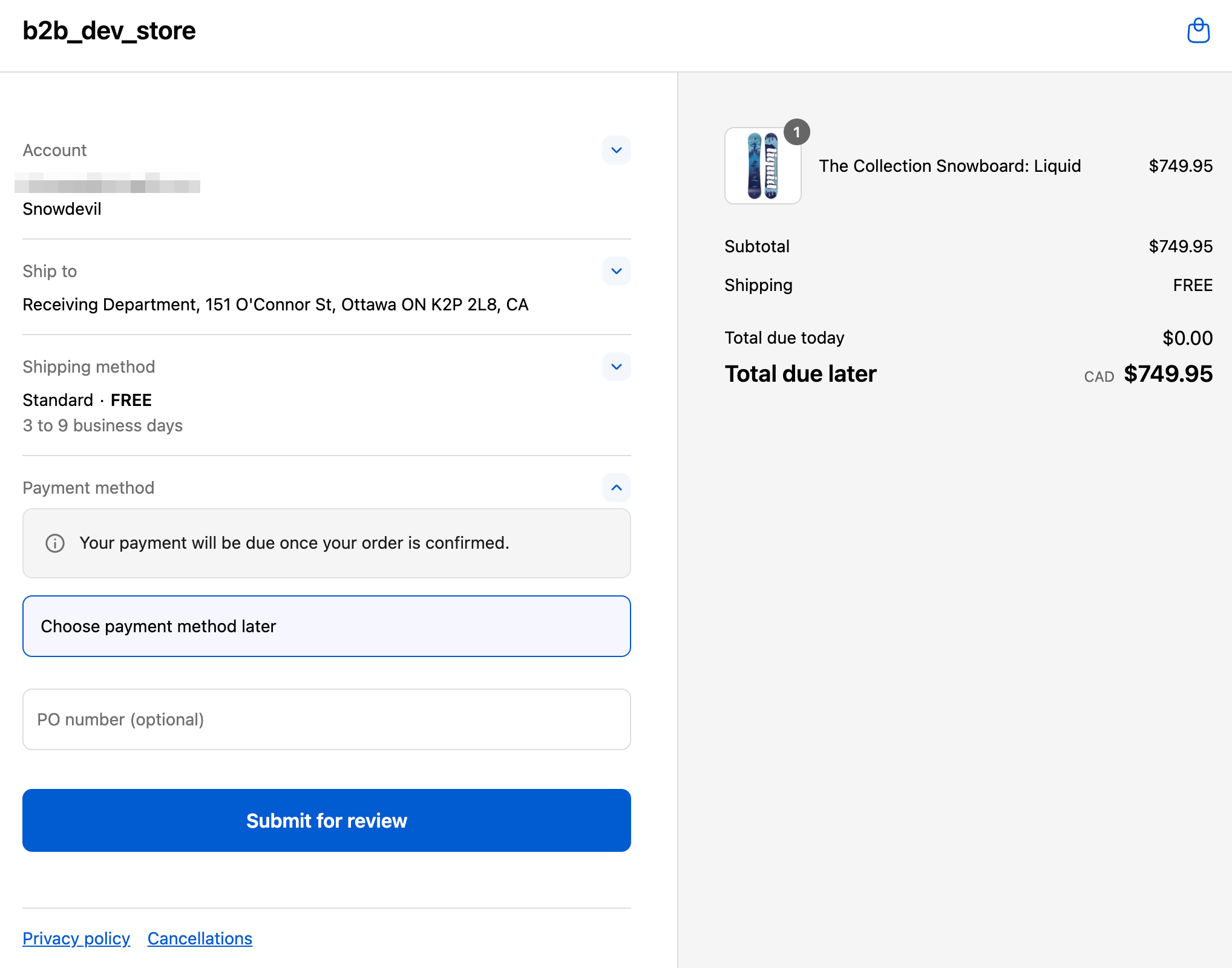The image size is (1232, 968).
Task: Focus the PO number optional field
Action: click(x=327, y=719)
